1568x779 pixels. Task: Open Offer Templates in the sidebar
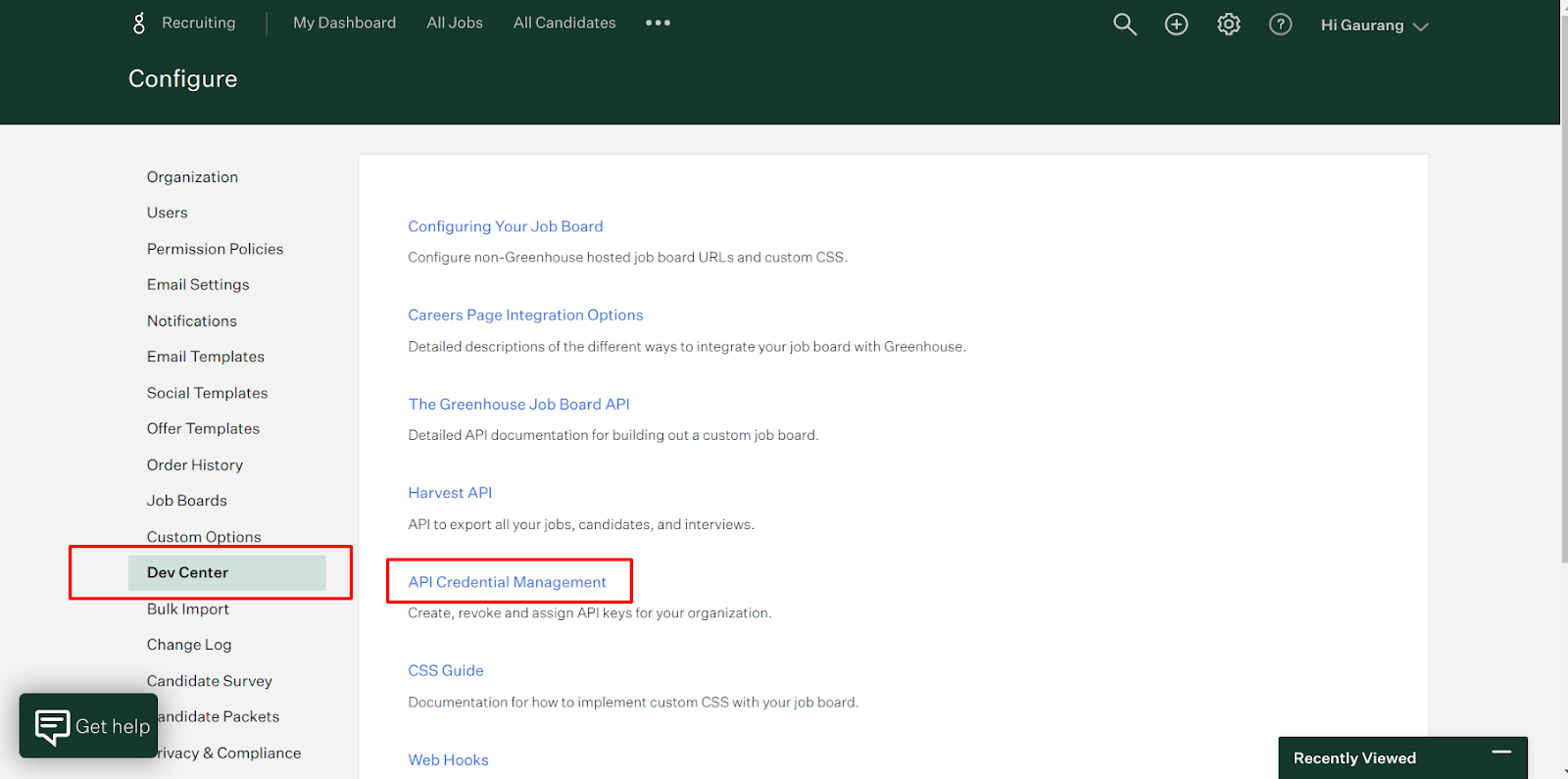click(x=204, y=428)
